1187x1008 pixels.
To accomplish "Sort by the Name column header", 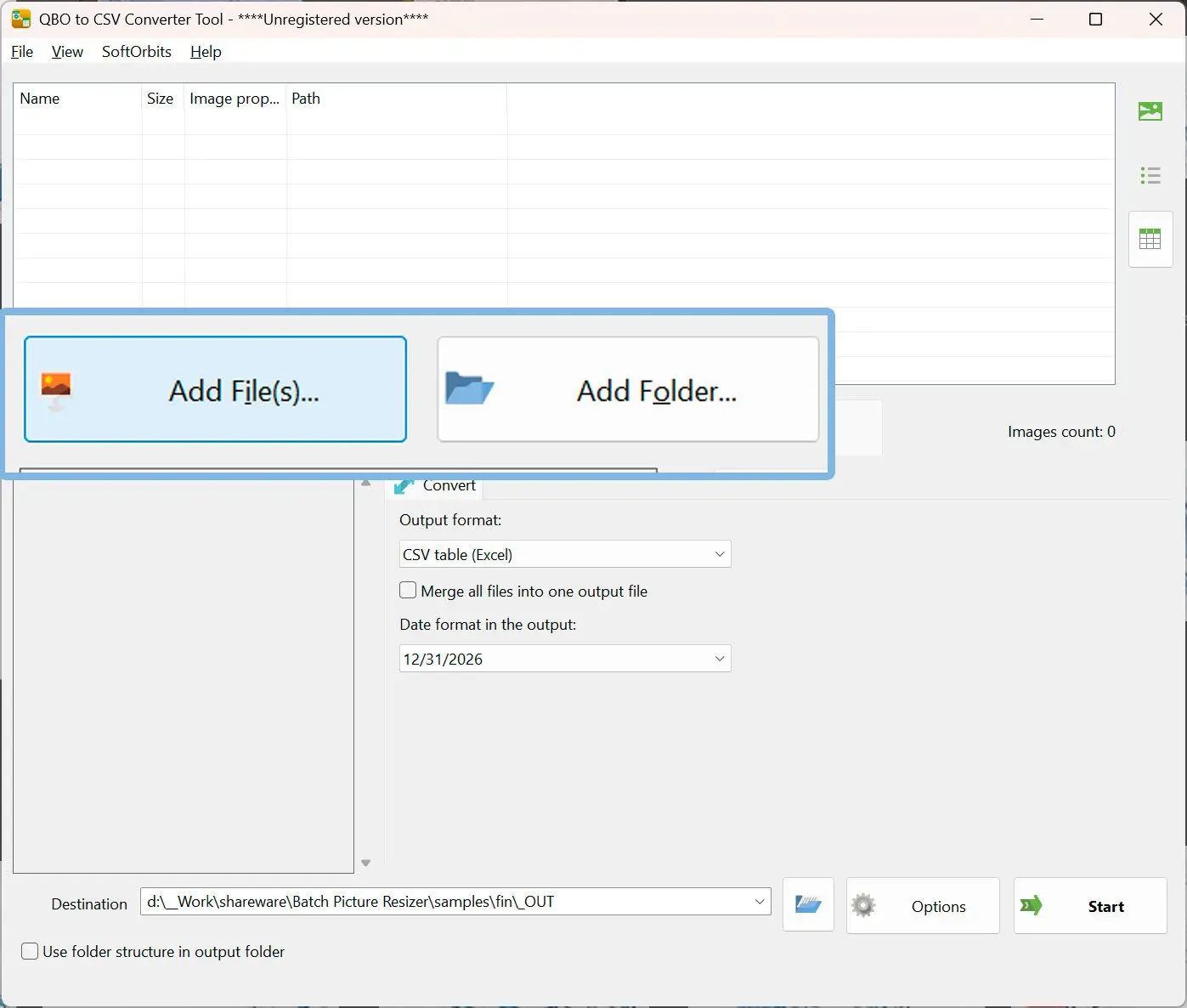I will 77,99.
